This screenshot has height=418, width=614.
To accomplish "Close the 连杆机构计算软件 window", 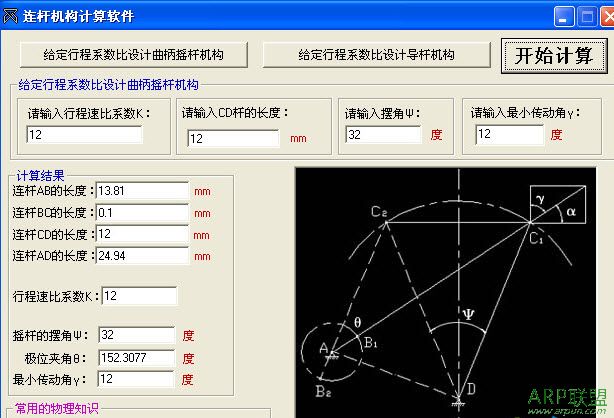I will [608, 17].
